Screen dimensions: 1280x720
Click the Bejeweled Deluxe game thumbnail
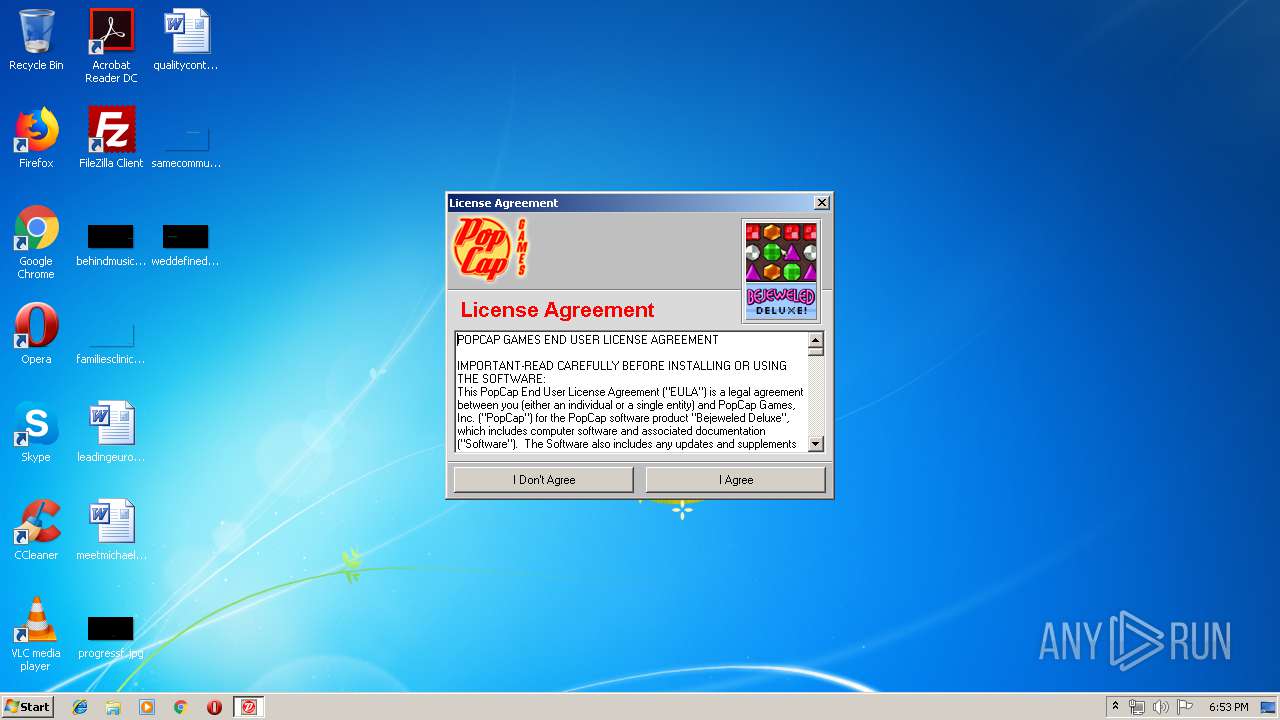781,271
